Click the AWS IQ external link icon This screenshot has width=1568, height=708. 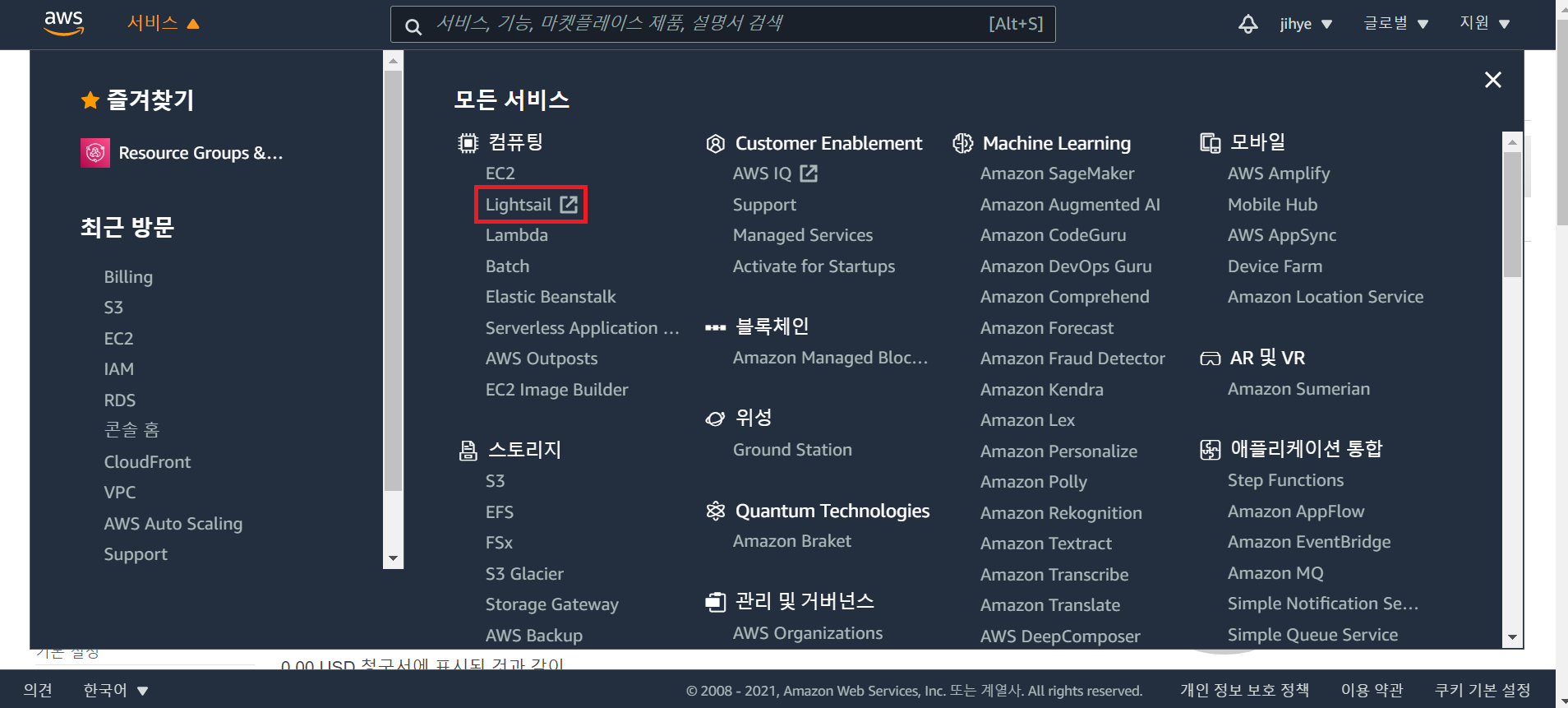(x=809, y=173)
